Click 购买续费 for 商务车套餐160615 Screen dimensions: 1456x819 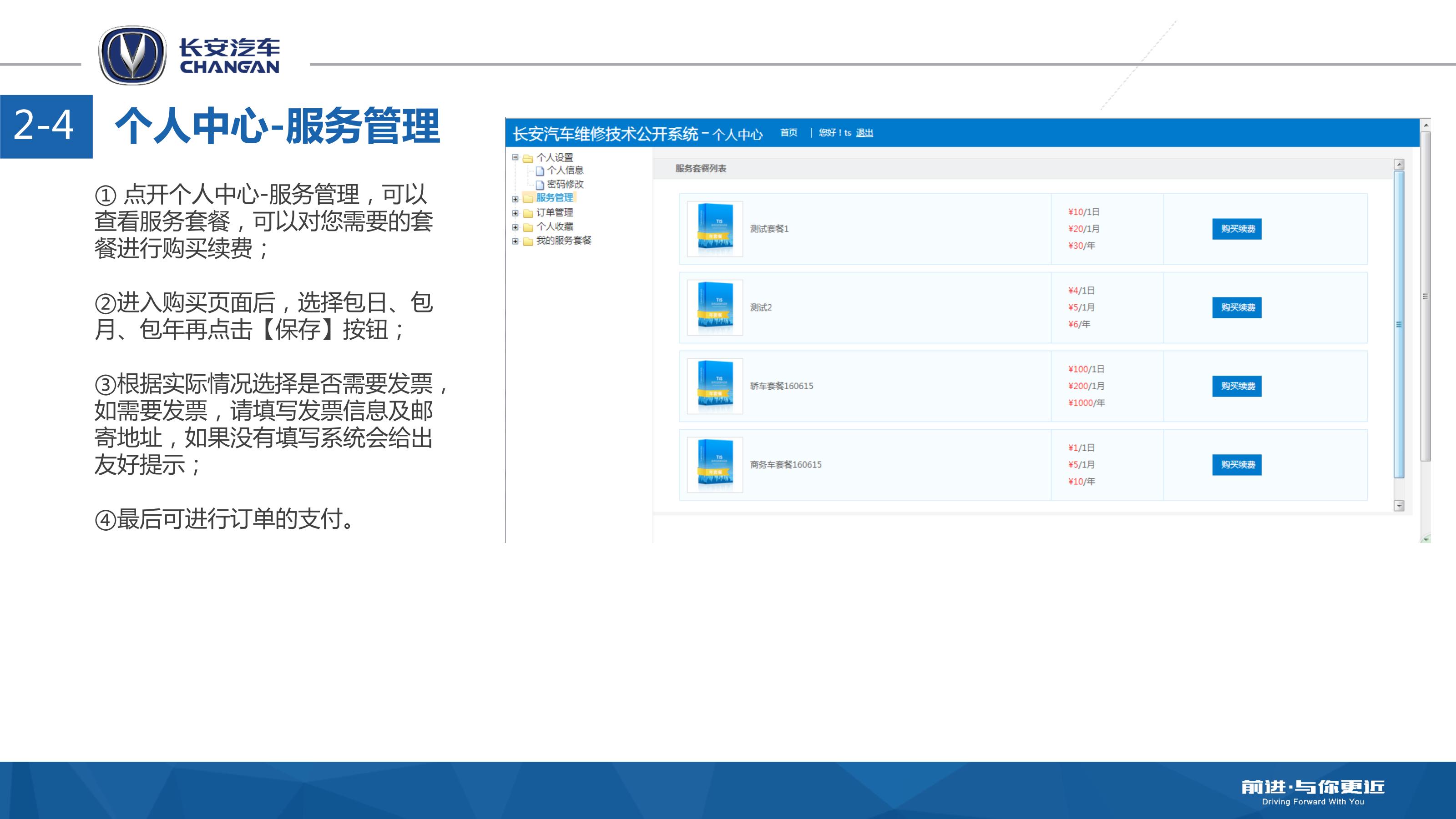[1237, 464]
